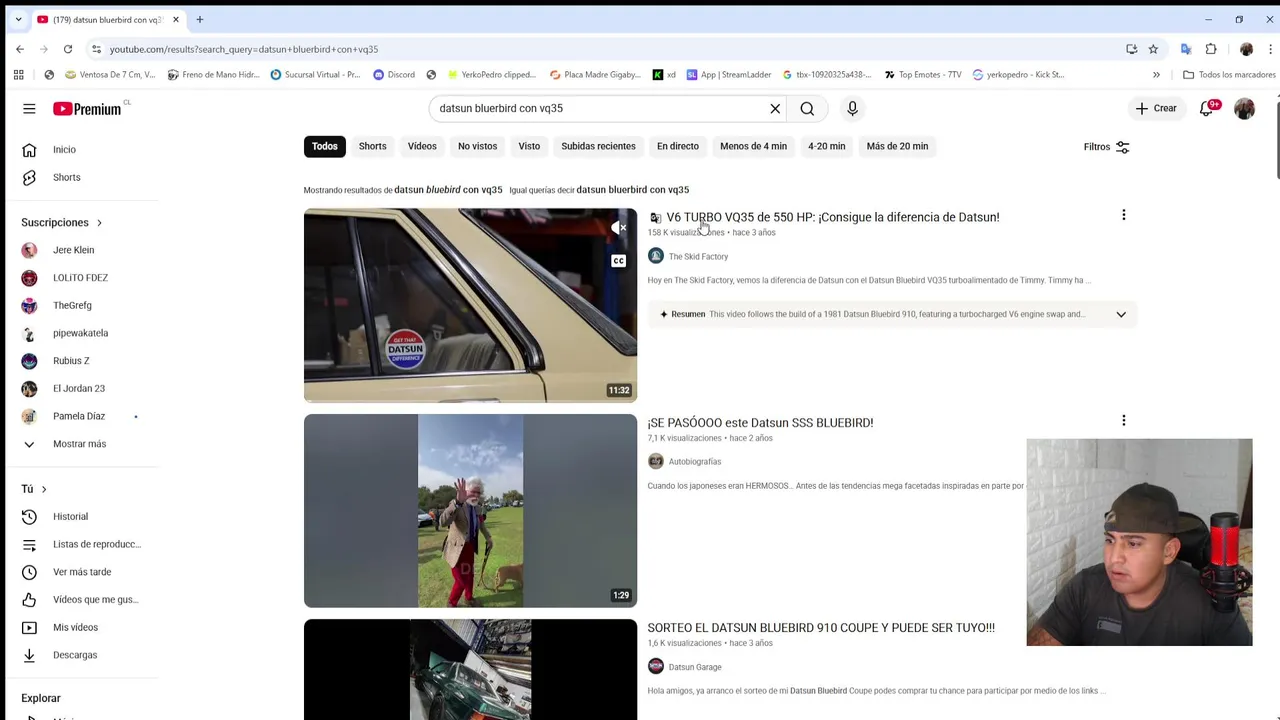Screen dimensions: 1280x720
Task: Open a new browser tab
Action: coord(199,19)
